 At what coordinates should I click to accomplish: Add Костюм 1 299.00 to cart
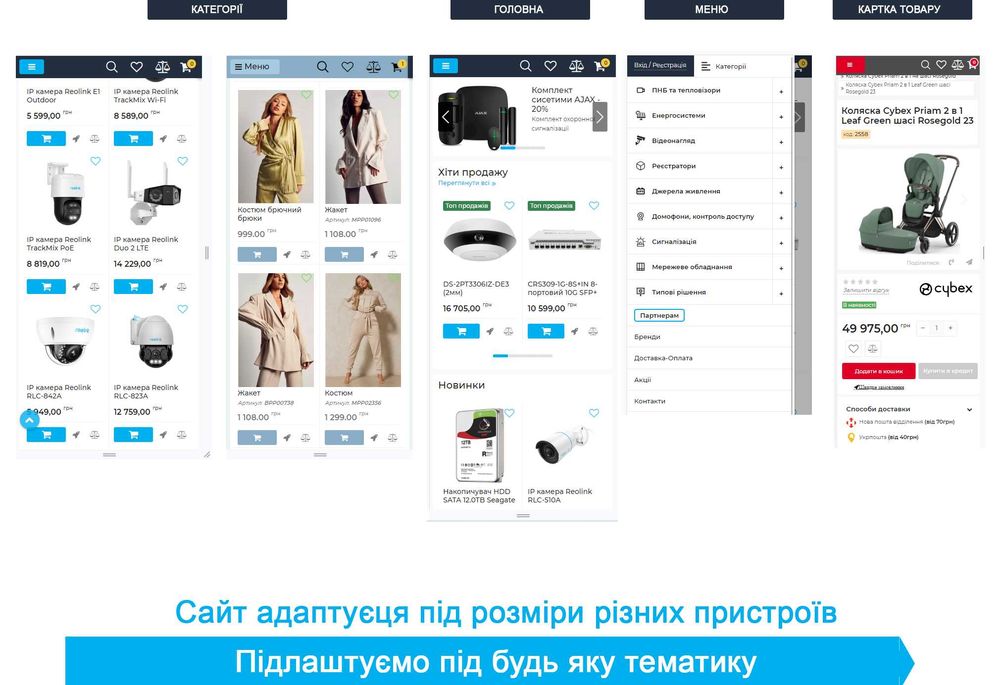(344, 438)
